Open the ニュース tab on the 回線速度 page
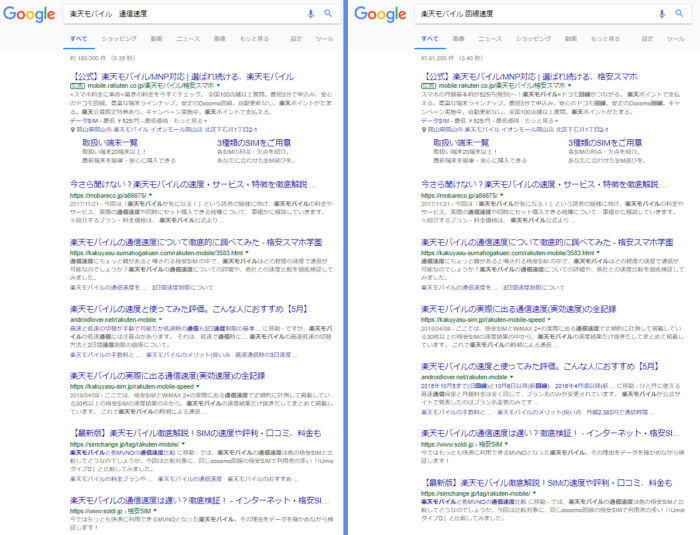The height and width of the screenshot is (535, 700). click(490, 39)
